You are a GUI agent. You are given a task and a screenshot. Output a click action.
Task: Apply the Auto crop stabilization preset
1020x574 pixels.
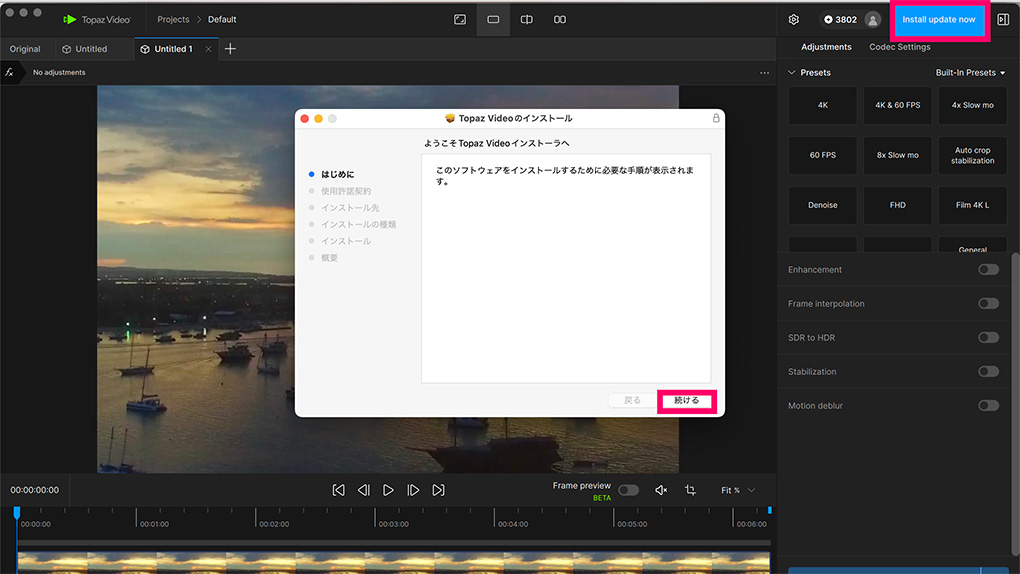pyautogui.click(x=973, y=155)
